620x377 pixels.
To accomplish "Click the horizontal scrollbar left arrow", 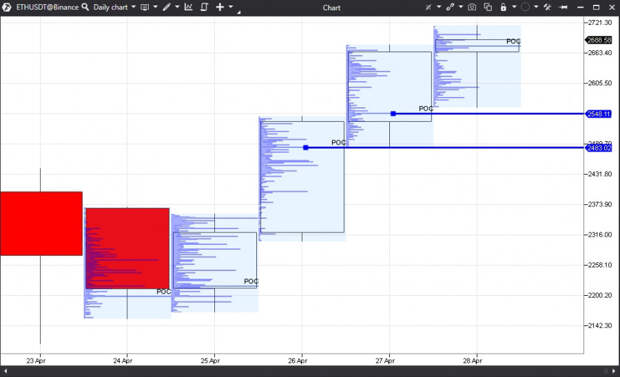I will pos(5,371).
